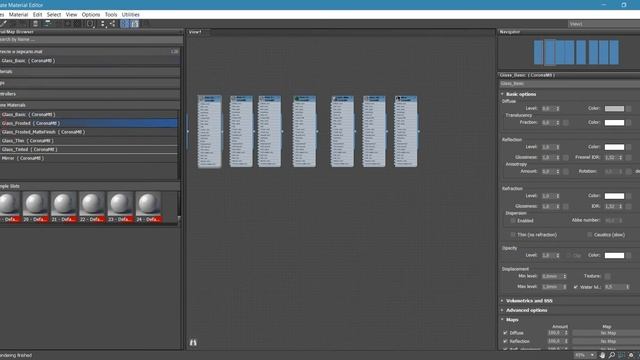Collapse the Scene Materials group header
This screenshot has width=640, height=360.
pos(90,105)
